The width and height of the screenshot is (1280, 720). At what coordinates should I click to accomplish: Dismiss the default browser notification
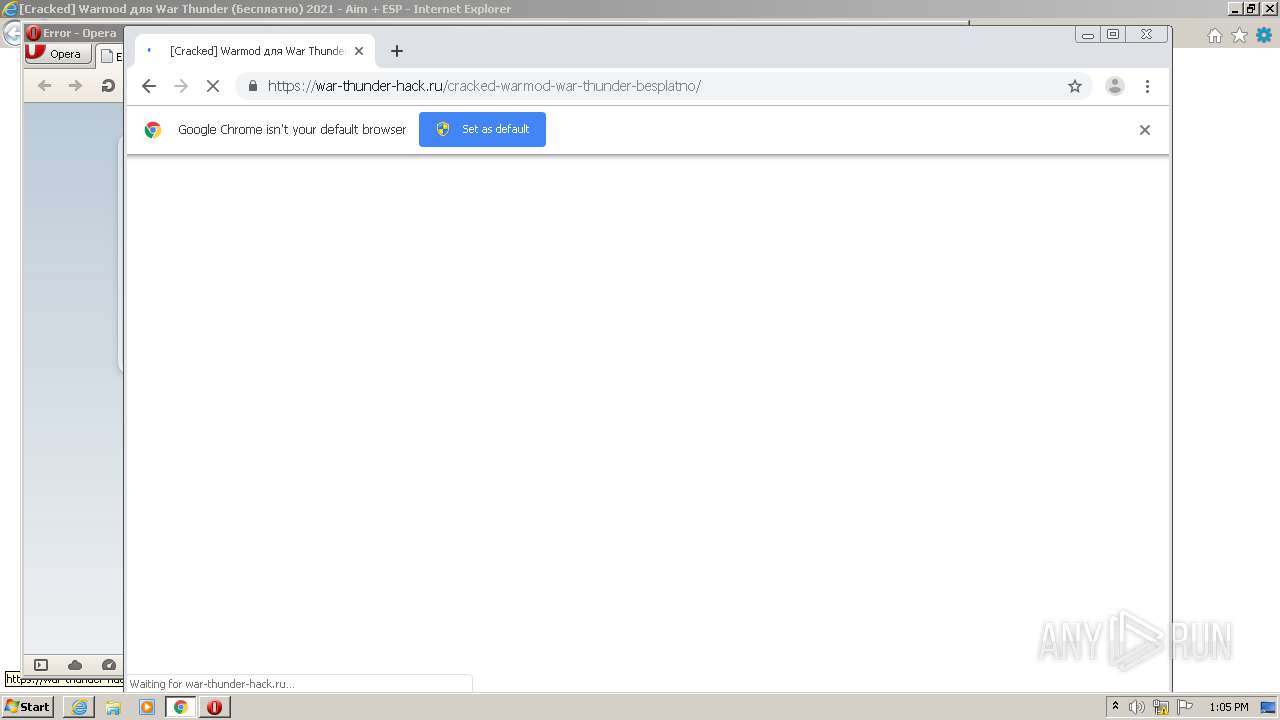coord(1145,130)
